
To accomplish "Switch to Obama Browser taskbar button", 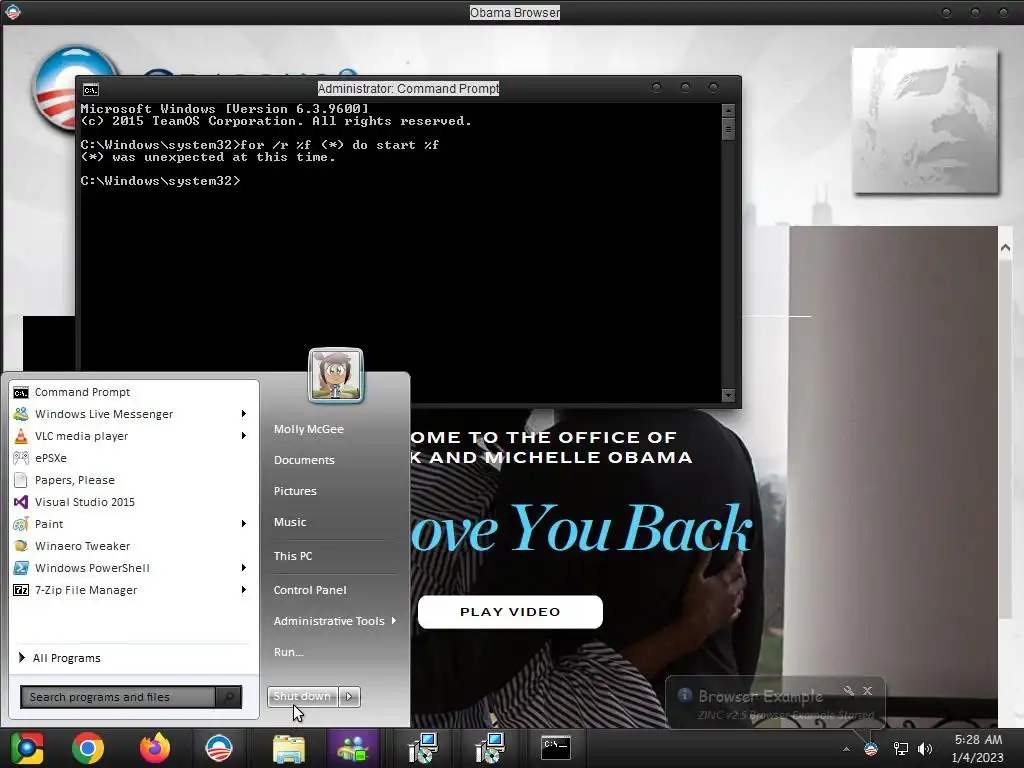I will pyautogui.click(x=219, y=748).
